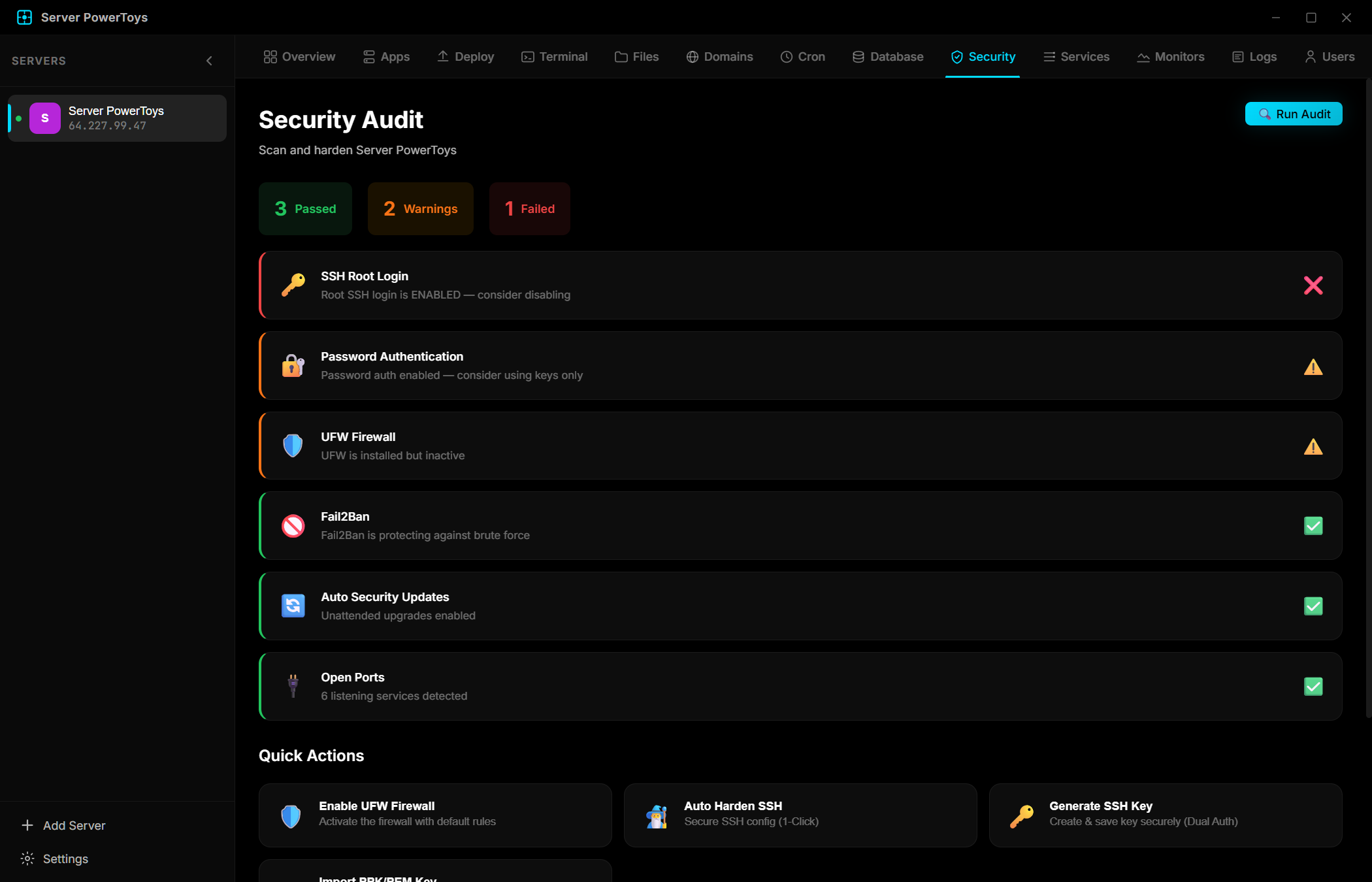Click the shield icon in Enable UFW Firewall action

[290, 815]
